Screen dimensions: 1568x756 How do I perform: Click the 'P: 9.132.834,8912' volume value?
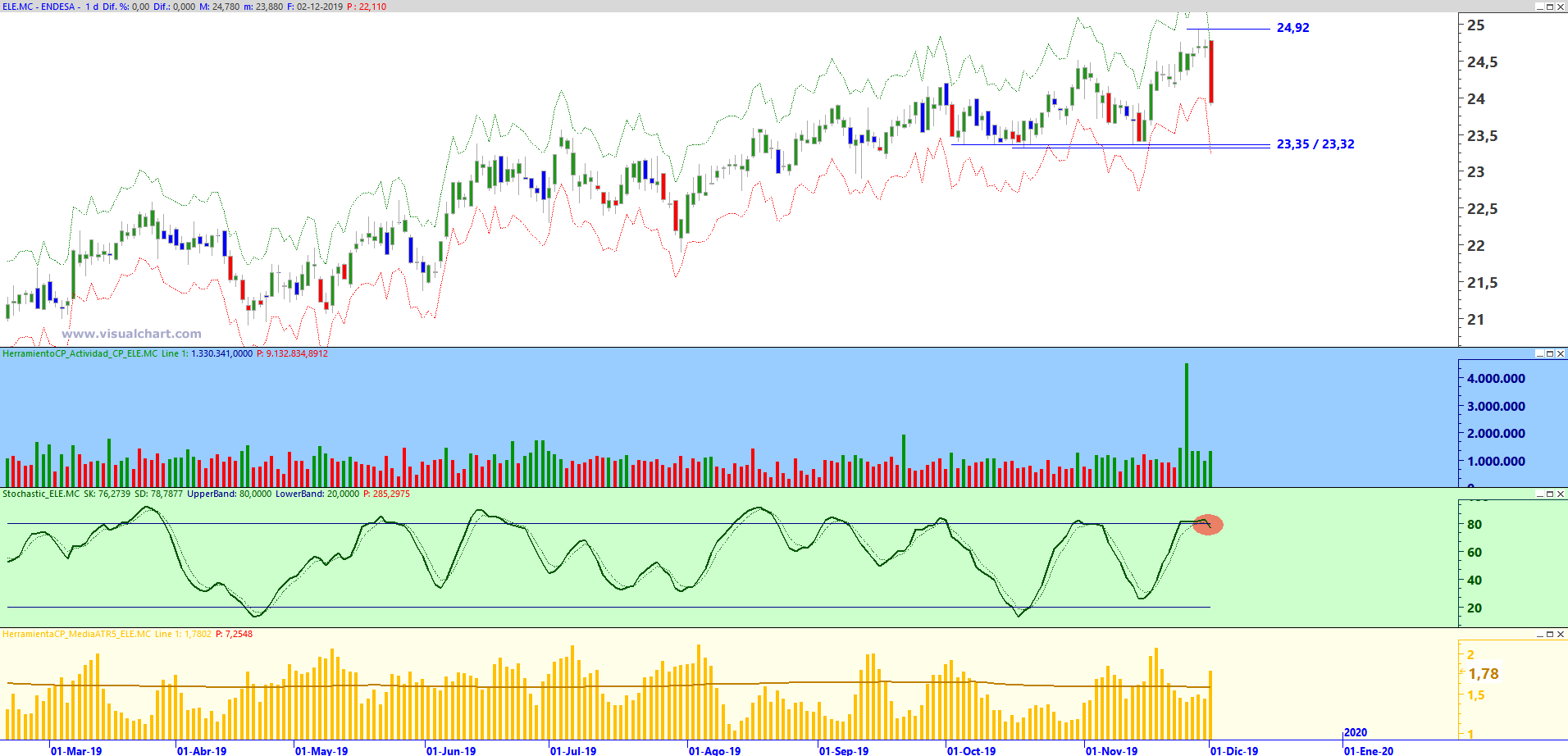point(292,353)
